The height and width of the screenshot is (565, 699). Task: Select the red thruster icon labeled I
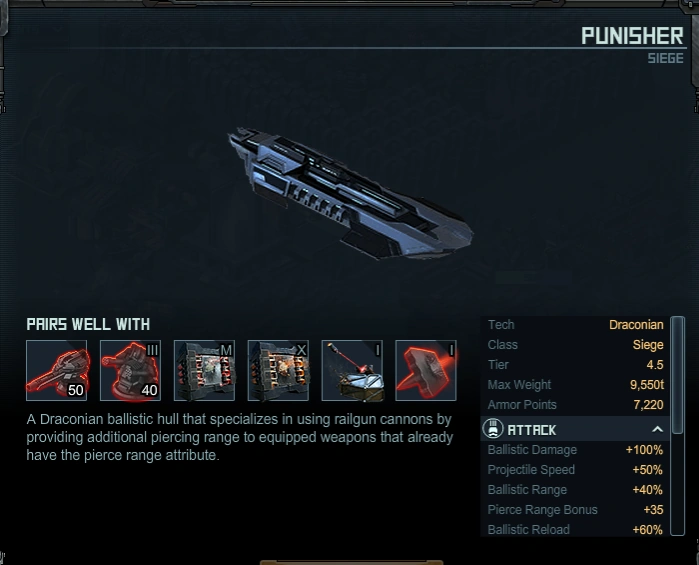coord(426,370)
